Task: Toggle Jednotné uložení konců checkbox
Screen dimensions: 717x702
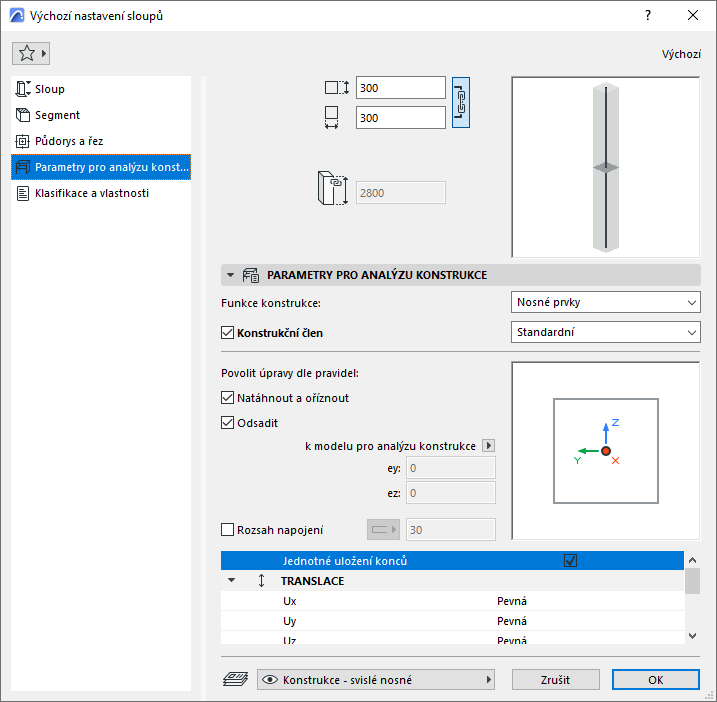Action: 570,560
